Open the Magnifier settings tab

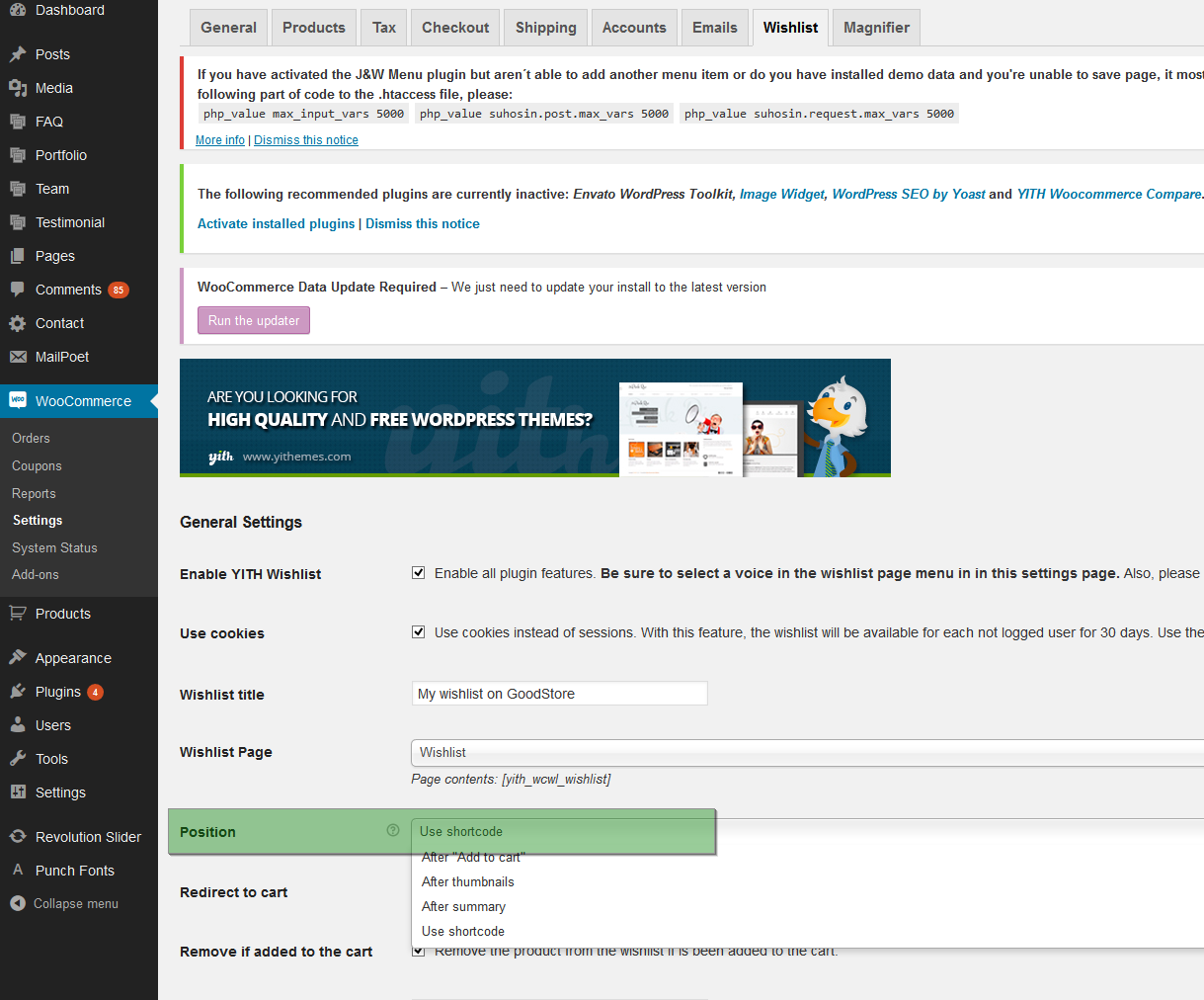point(876,28)
